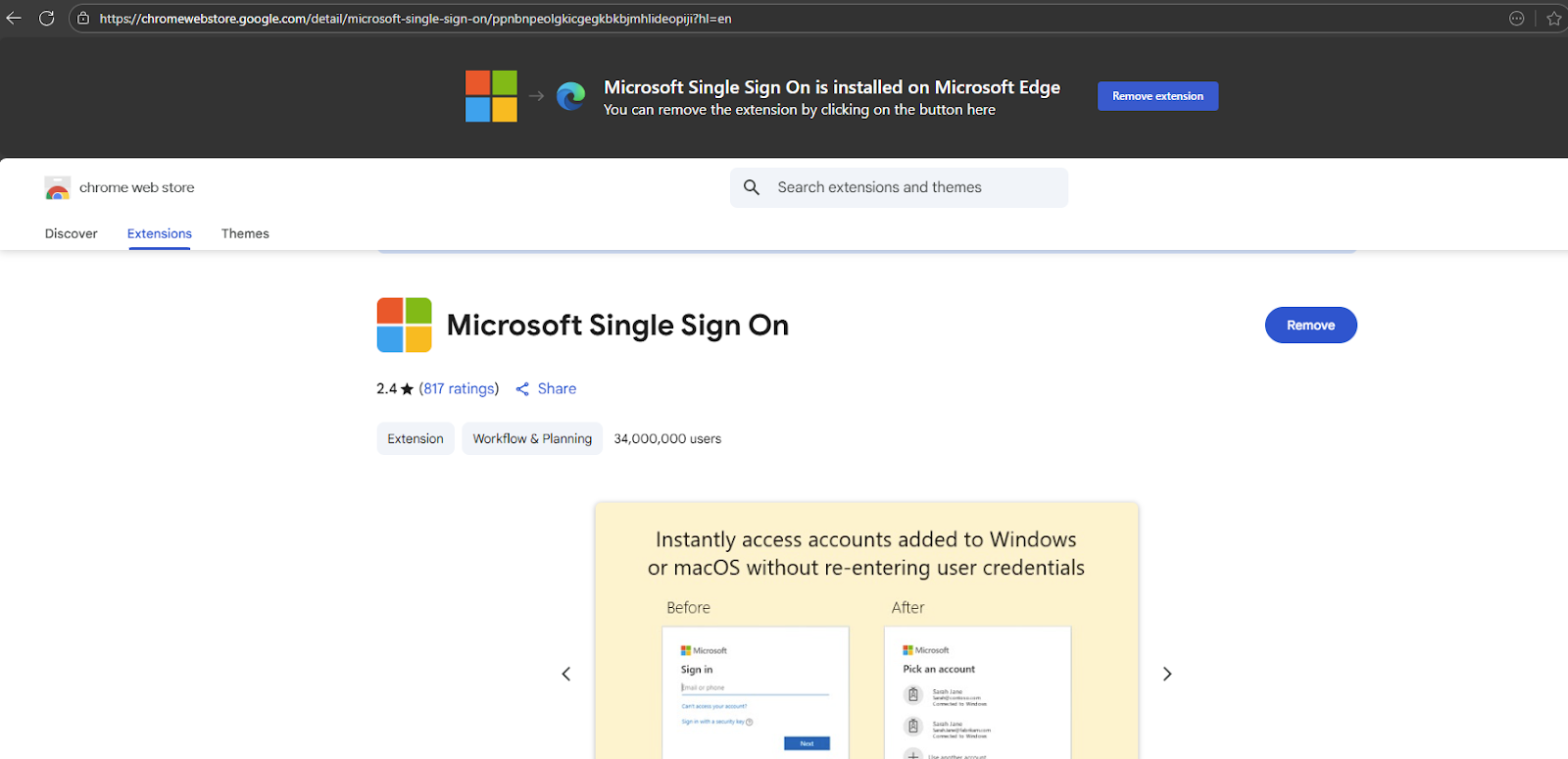Click the Microsoft Single Sign On extension logo
Image resolution: width=1568 pixels, height=759 pixels.
coord(404,325)
